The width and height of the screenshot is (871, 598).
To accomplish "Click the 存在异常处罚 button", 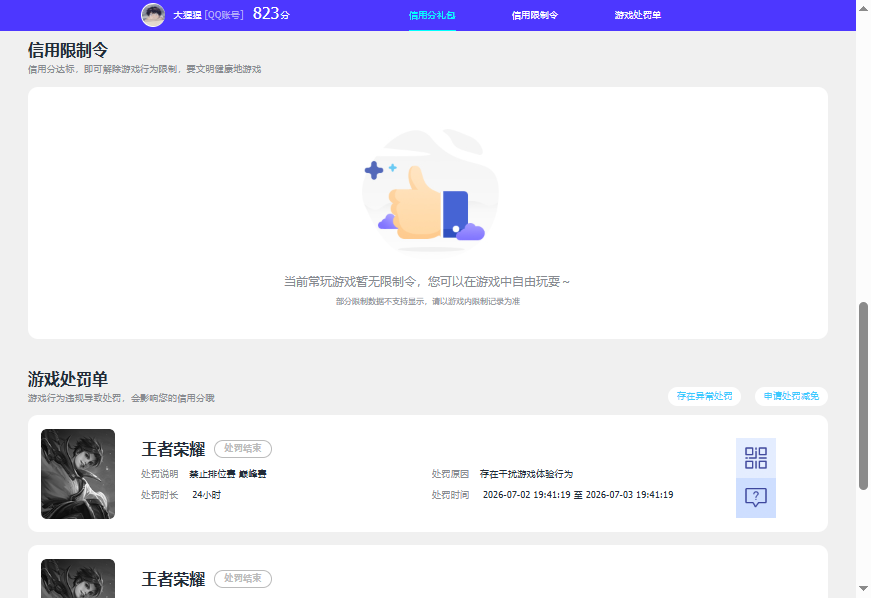I will (704, 396).
